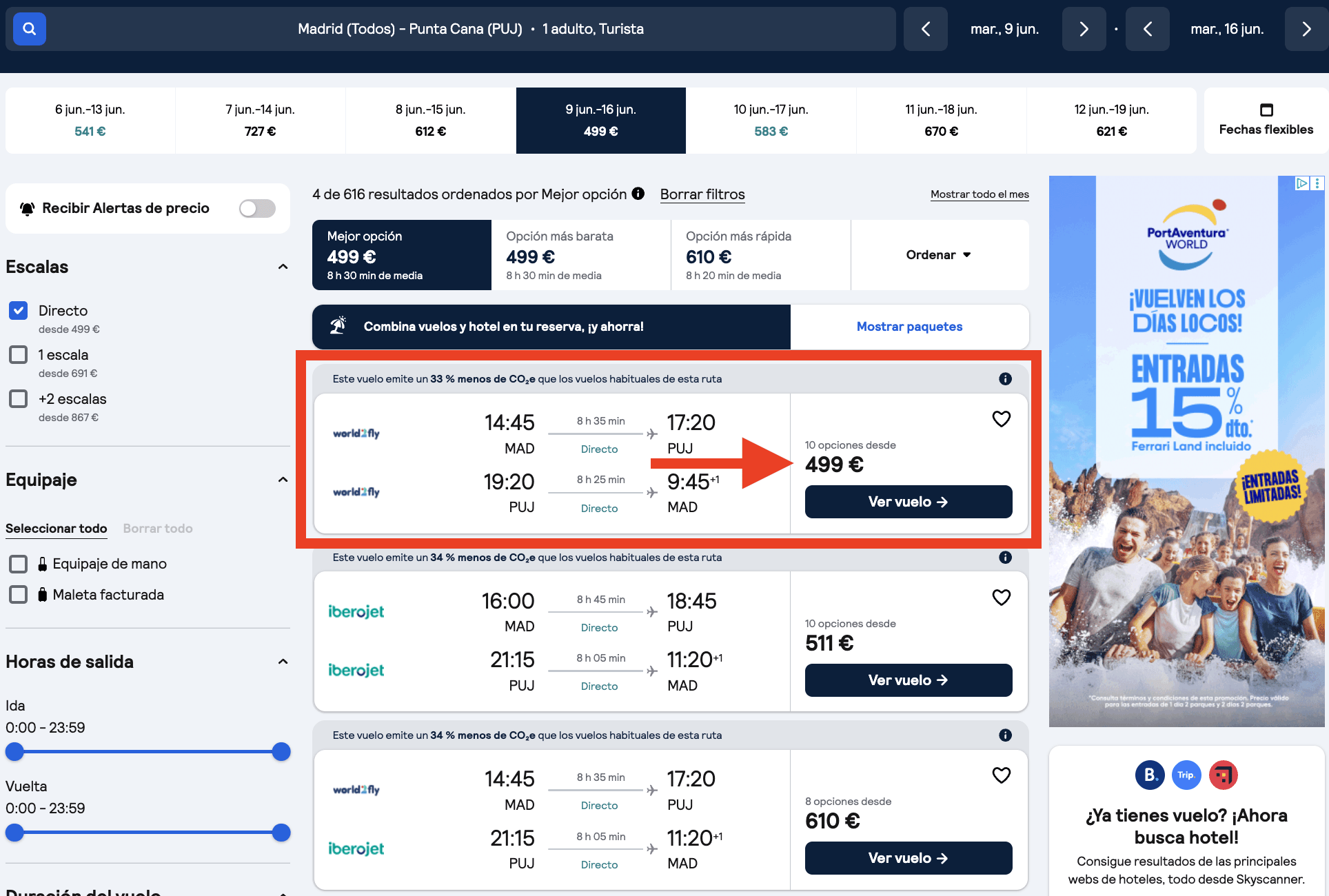Select the Opción más rápida tab

click(x=760, y=255)
